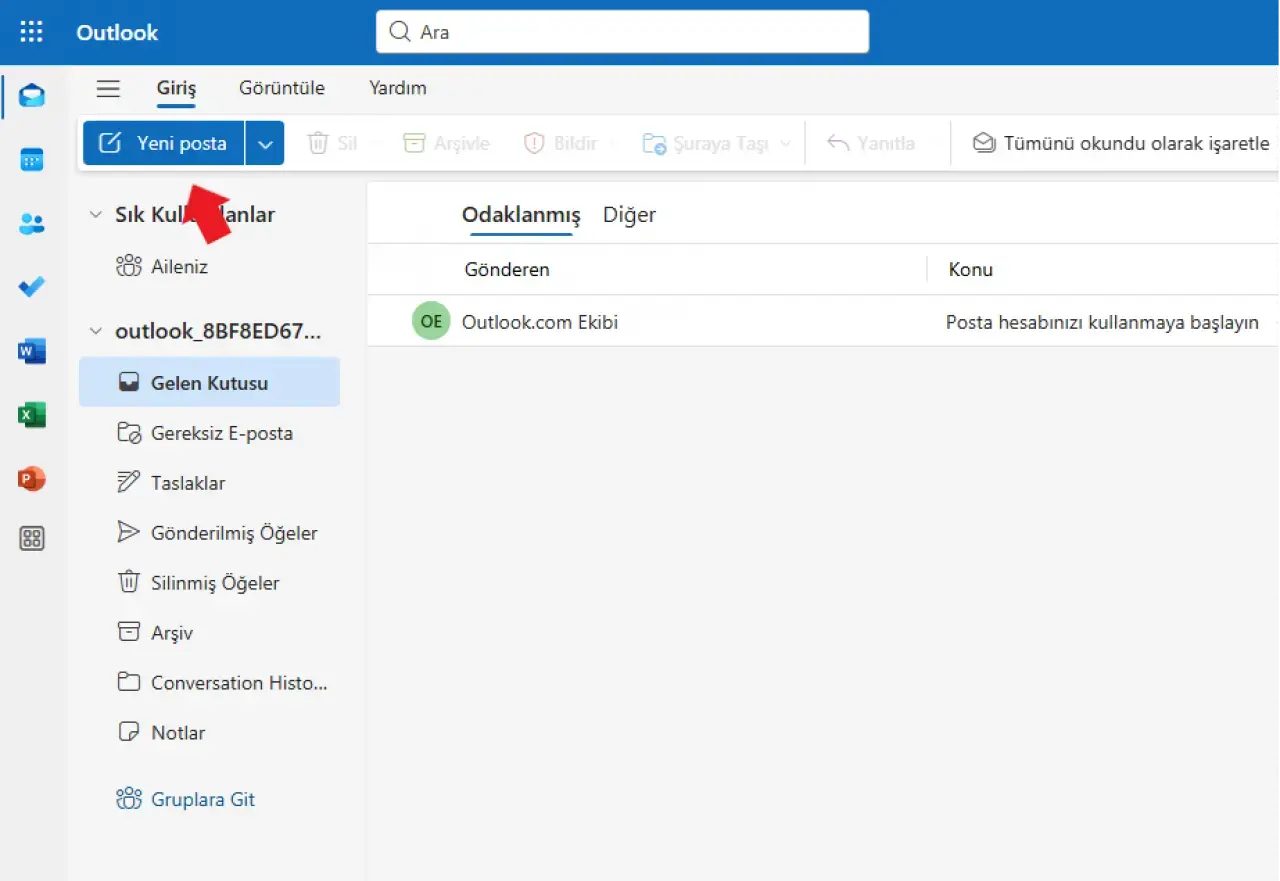Click the Yeni posta button
1280x881 pixels.
164,144
